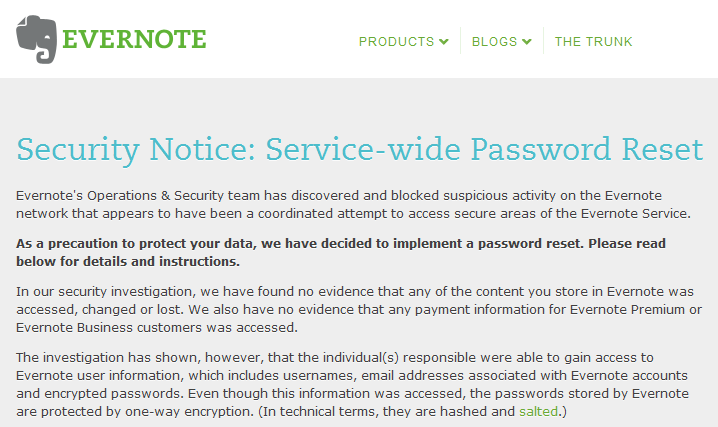
Task: Click the words 'Evernote Business customers'
Action: point(109,328)
